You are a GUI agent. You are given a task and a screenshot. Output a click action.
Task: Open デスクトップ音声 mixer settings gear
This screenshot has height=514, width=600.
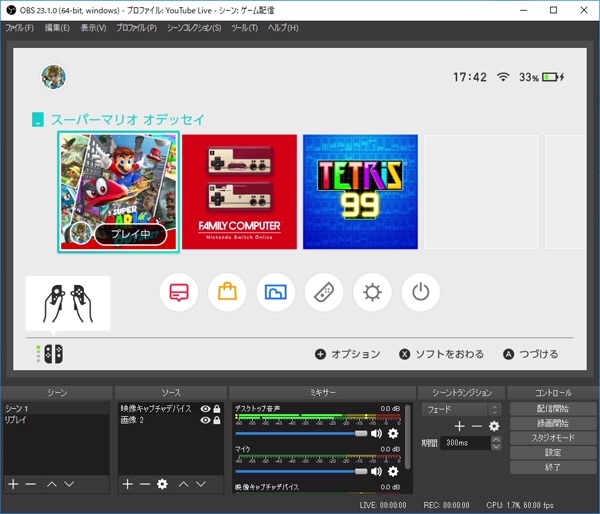[x=393, y=433]
